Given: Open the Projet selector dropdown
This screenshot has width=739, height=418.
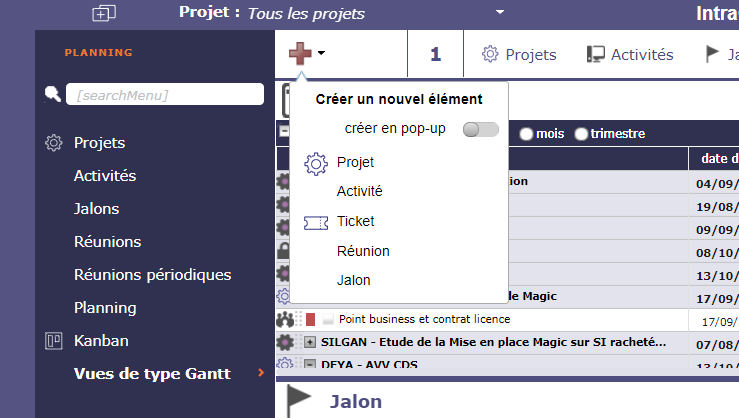Looking at the screenshot, I should (499, 13).
